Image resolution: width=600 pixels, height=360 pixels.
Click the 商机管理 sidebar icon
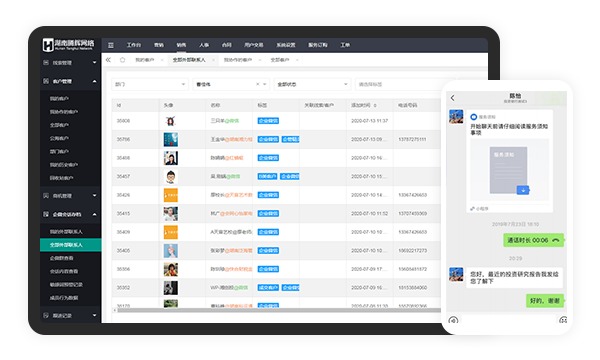[x=46, y=195]
